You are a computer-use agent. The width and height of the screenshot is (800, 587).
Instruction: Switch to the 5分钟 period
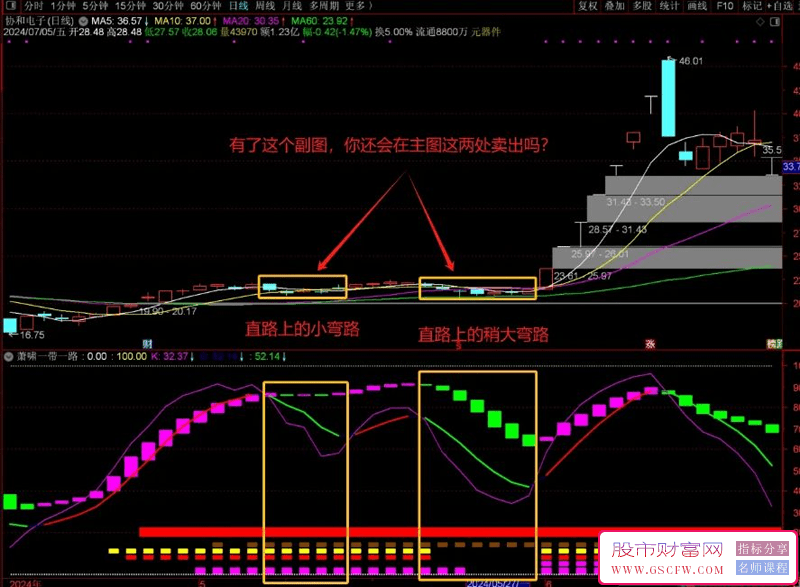(x=95, y=6)
